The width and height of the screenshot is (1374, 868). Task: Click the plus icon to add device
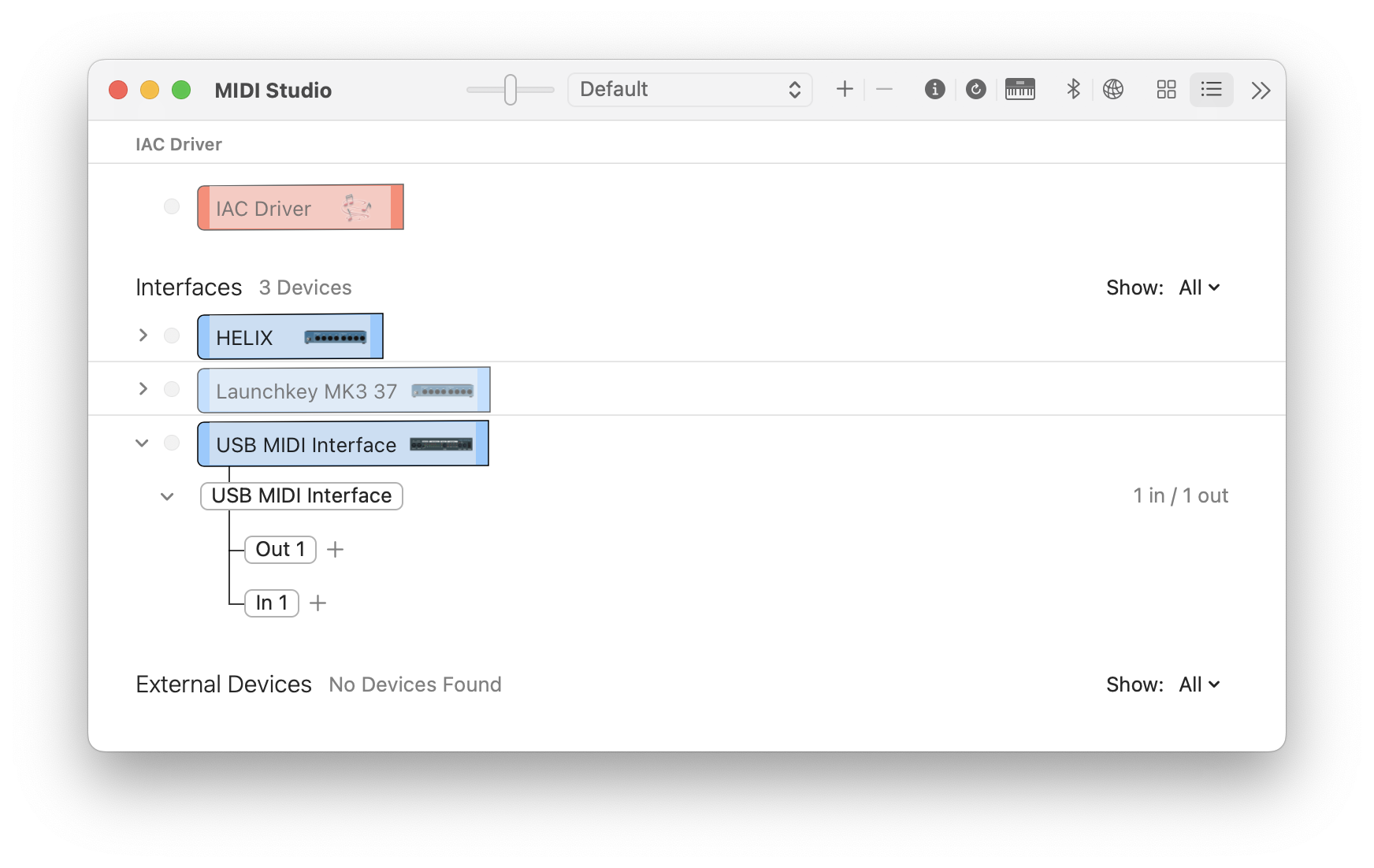[845, 90]
